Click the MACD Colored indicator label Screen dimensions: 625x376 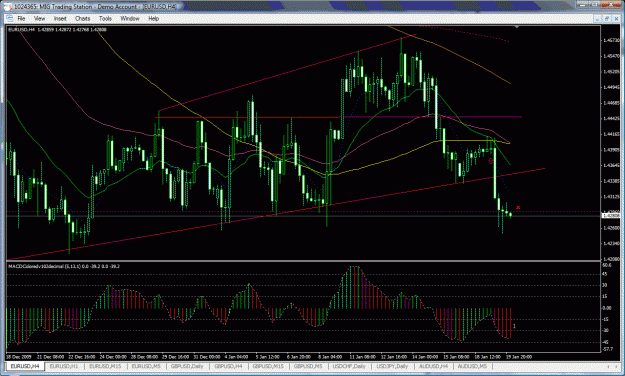point(64,266)
